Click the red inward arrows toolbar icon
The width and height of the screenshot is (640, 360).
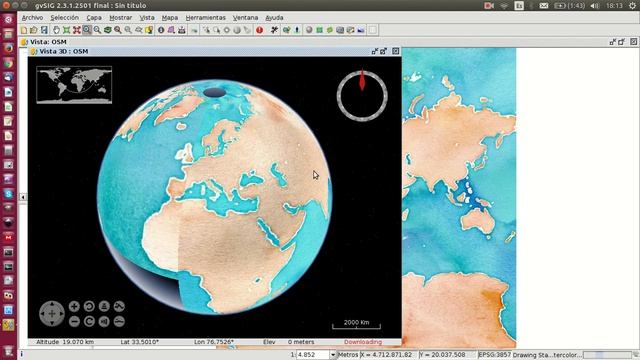[76, 30]
